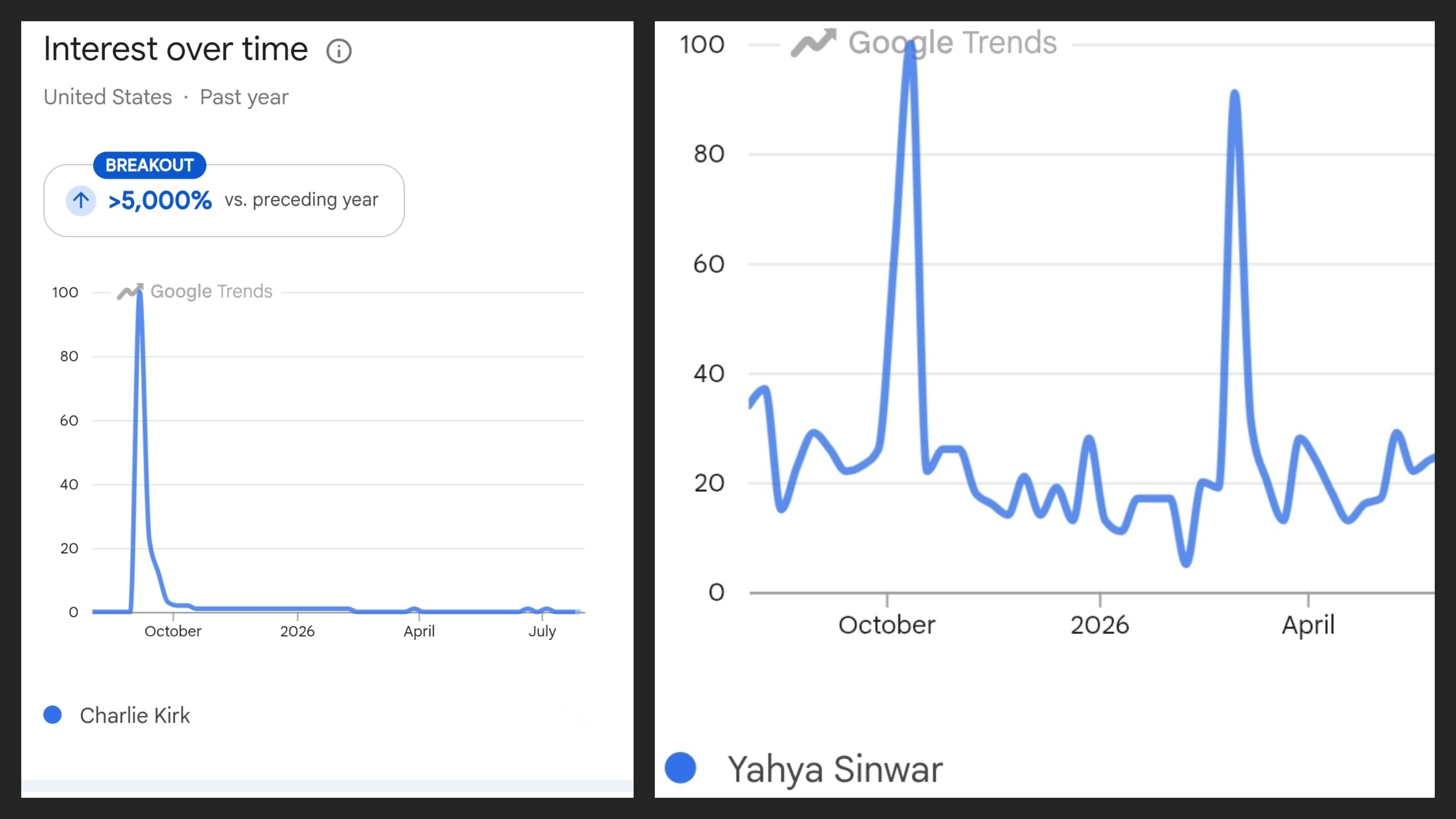The height and width of the screenshot is (819, 1456).
Task: Click the blue legend dot for Charlie Kirk
Action: tap(53, 714)
